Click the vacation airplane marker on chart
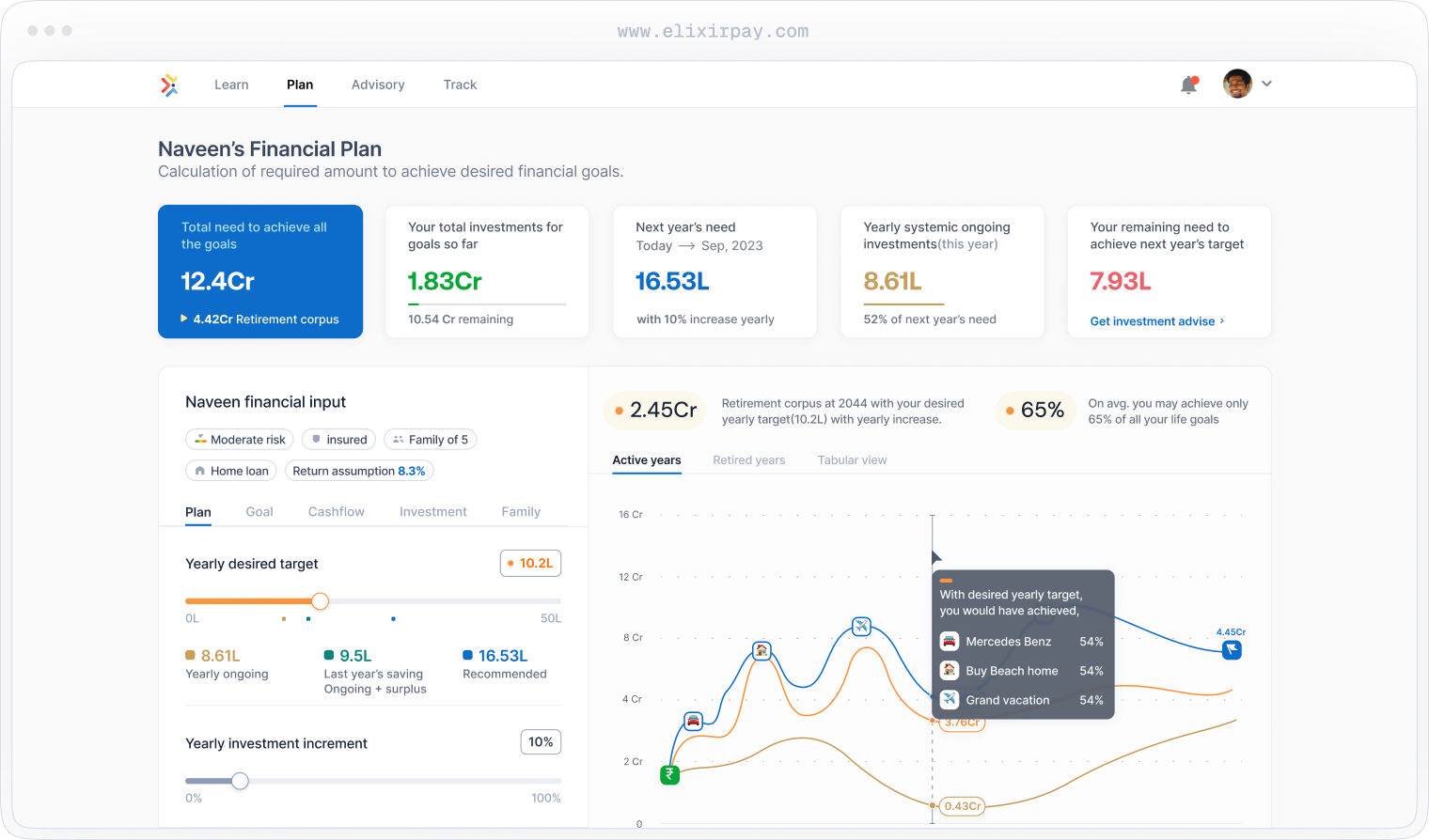This screenshot has height=840, width=1429. 861,626
